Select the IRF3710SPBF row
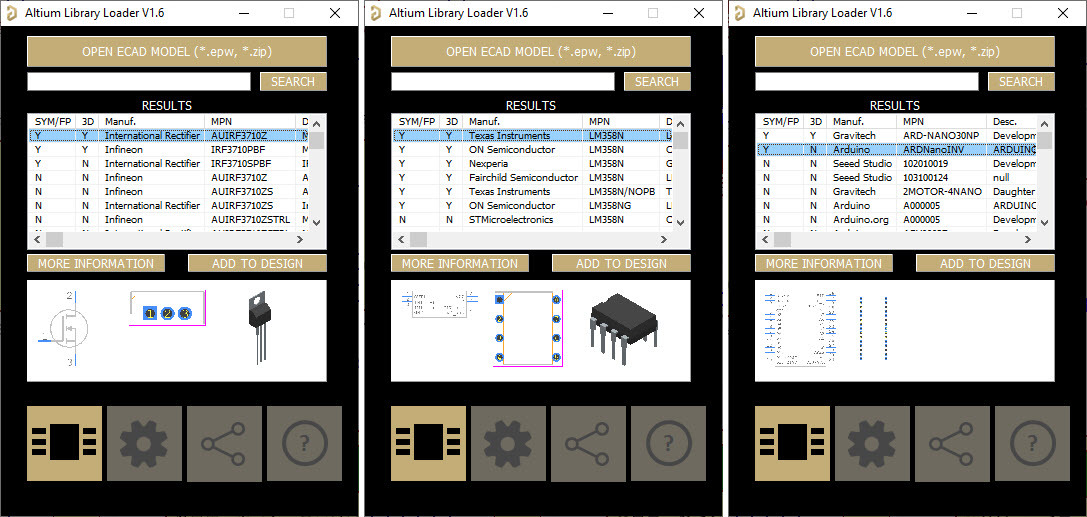Viewport: 1087px width, 517px height. tap(168, 164)
